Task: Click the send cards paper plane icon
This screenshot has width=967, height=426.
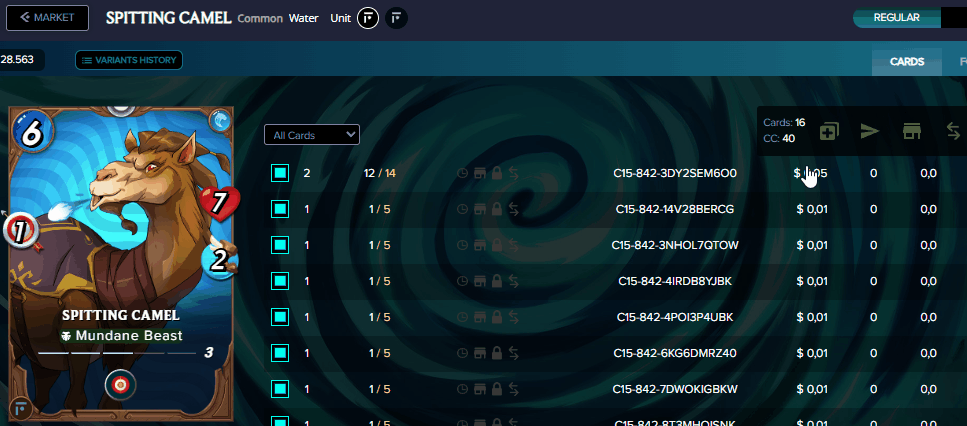Action: 870,131
